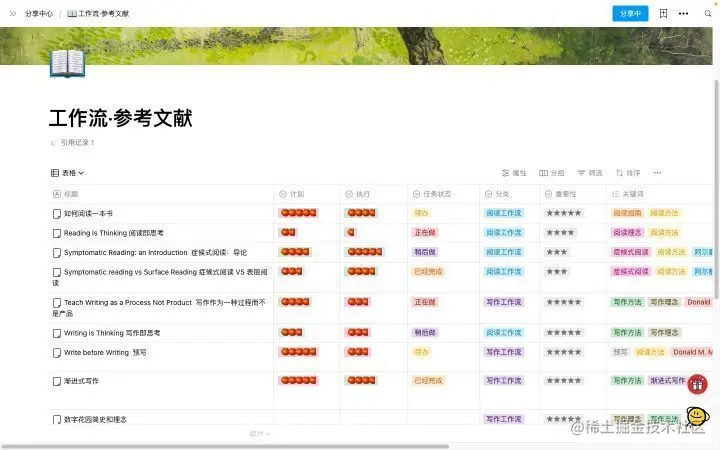Image resolution: width=720 pixels, height=450 pixels.
Task: Click the 筛选 filter toolbar item
Action: (590, 173)
